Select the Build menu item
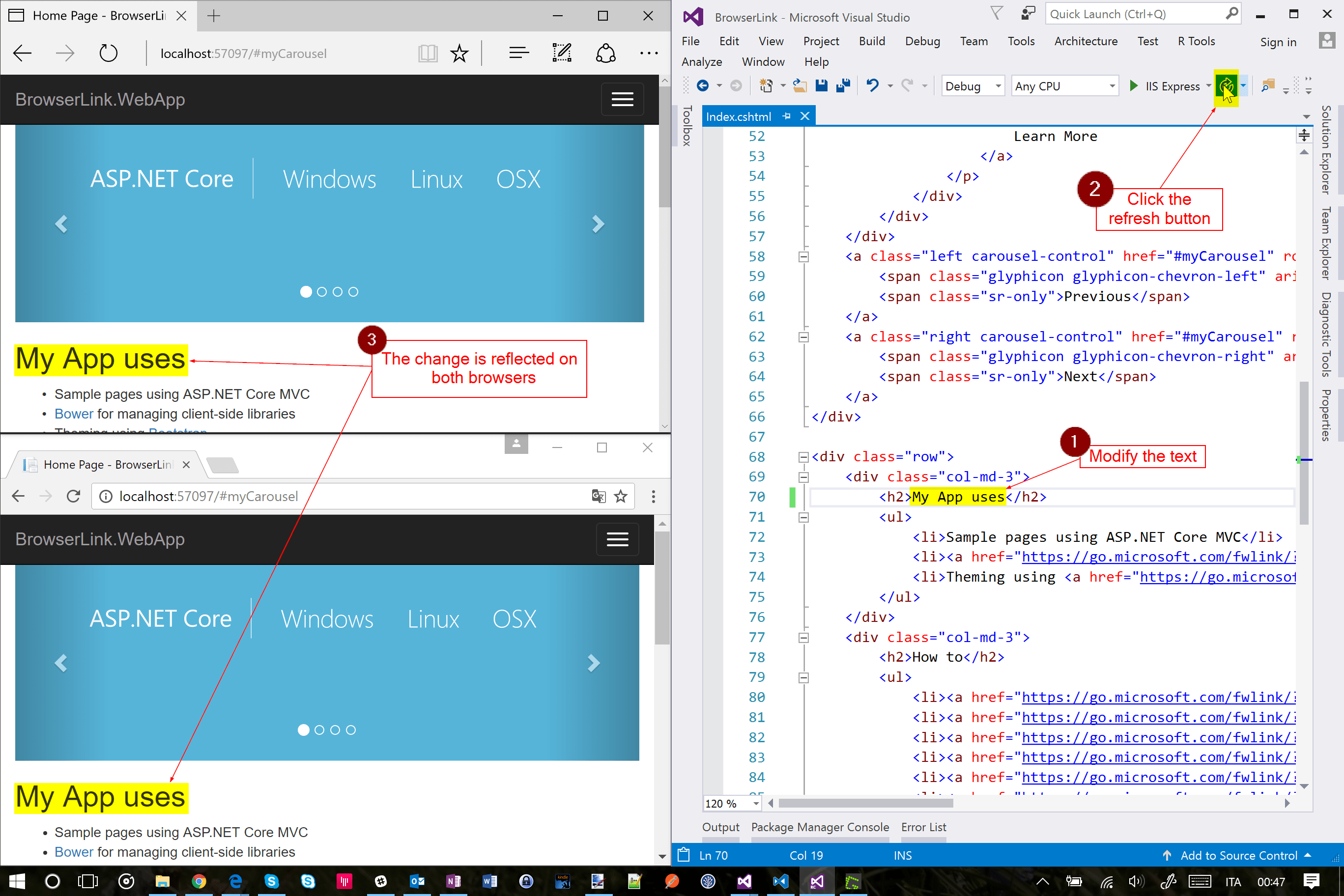The height and width of the screenshot is (896, 1344). (871, 41)
